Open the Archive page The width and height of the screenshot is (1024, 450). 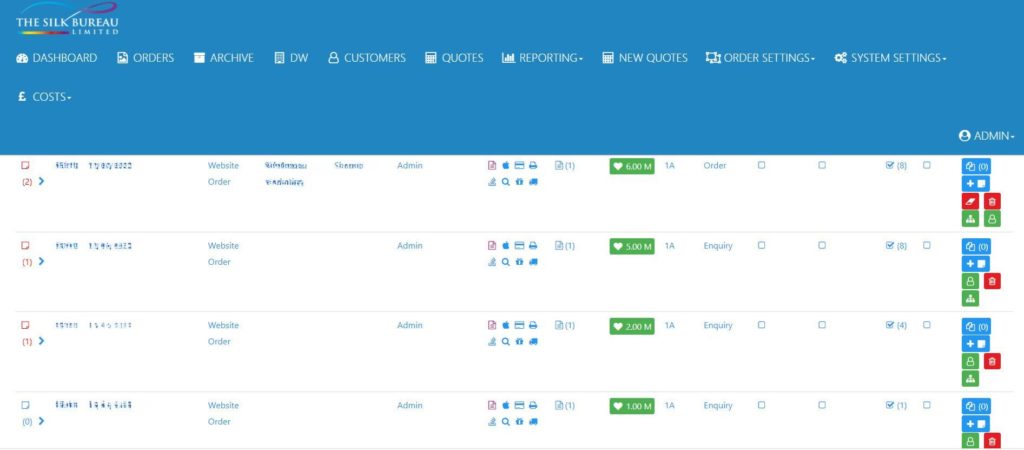pos(223,58)
